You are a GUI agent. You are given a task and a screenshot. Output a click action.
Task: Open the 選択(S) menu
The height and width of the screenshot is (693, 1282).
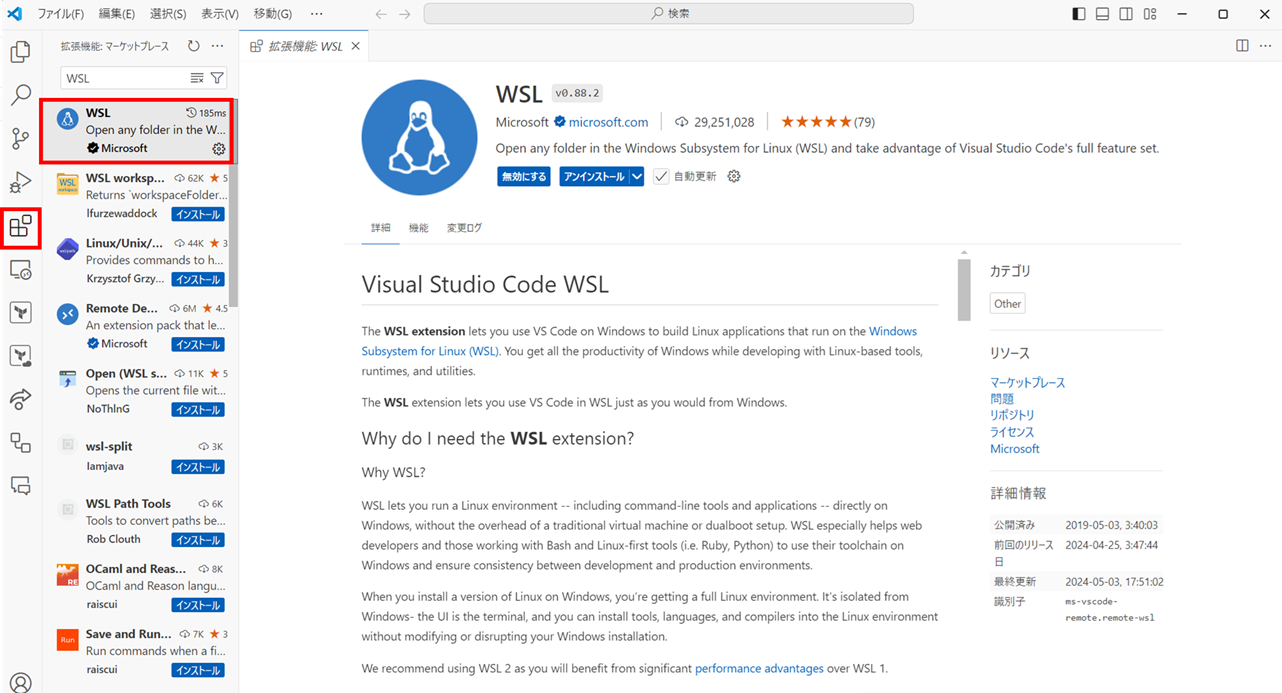[x=168, y=14]
